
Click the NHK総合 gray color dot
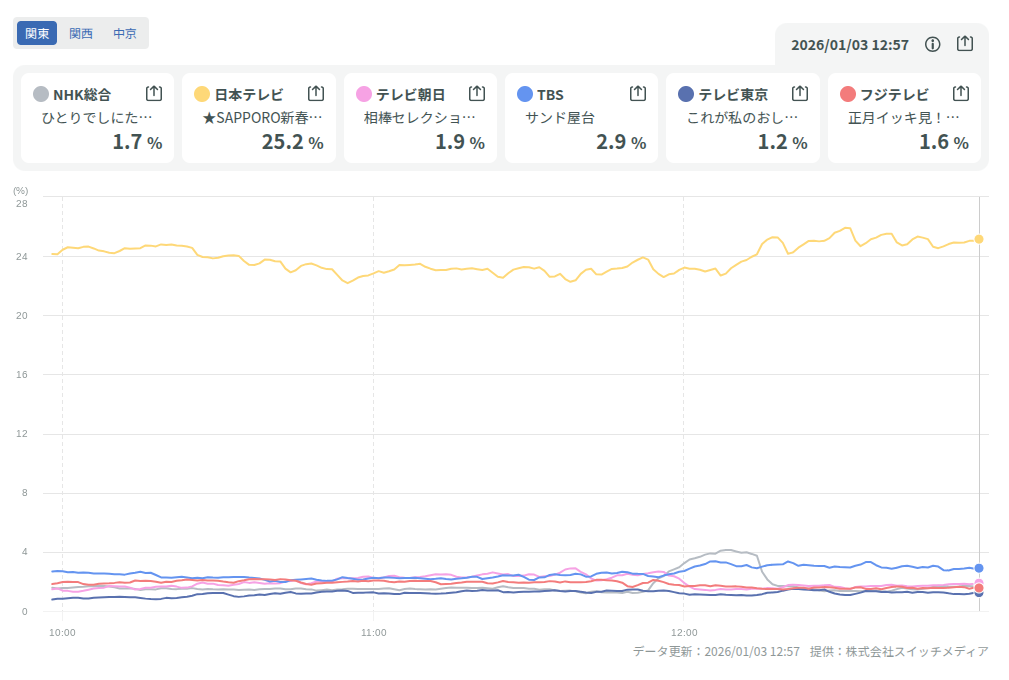click(x=40, y=95)
